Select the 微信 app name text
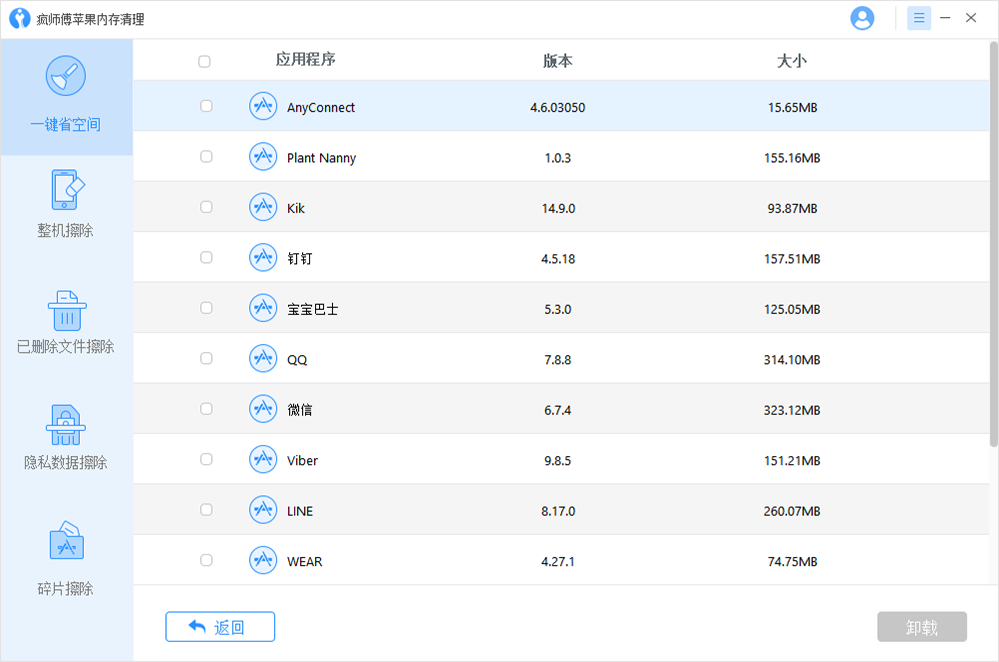The width and height of the screenshot is (999, 662). coord(299,410)
